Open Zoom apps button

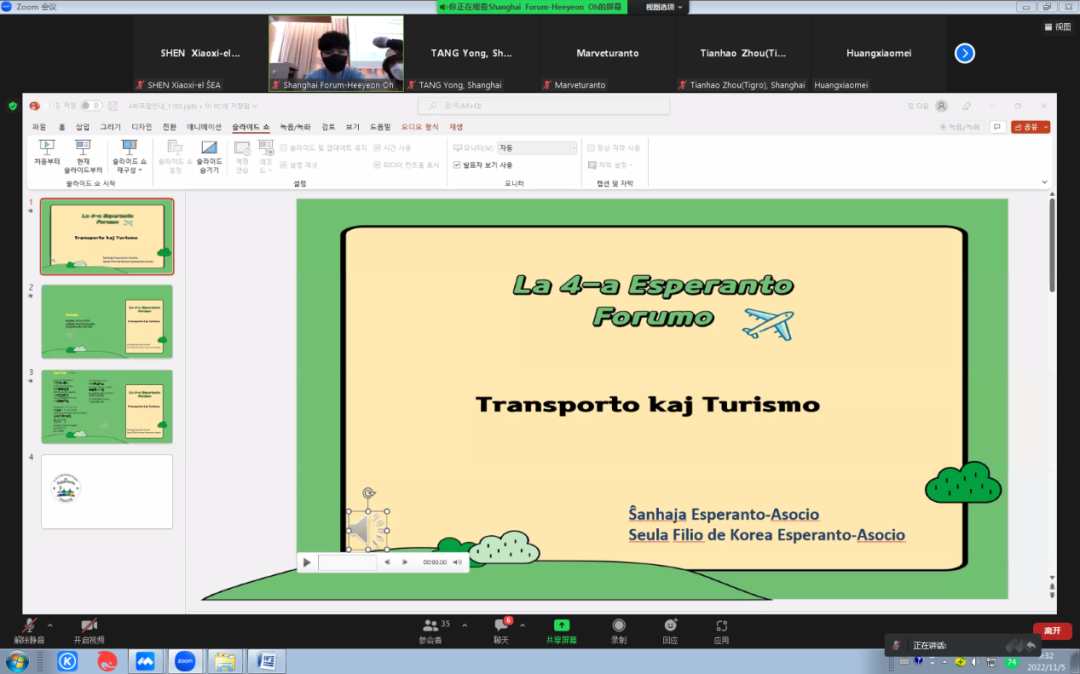click(x=721, y=630)
